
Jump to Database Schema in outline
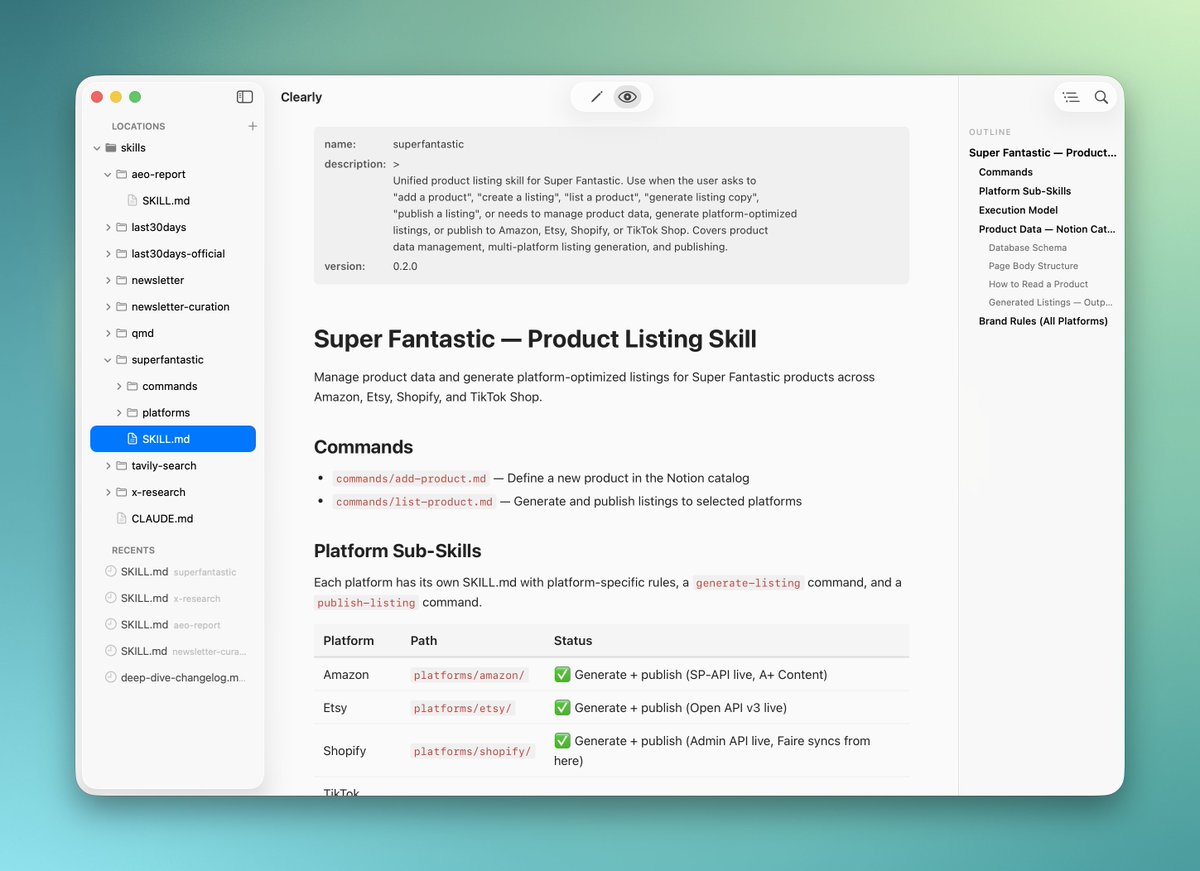click(1028, 248)
